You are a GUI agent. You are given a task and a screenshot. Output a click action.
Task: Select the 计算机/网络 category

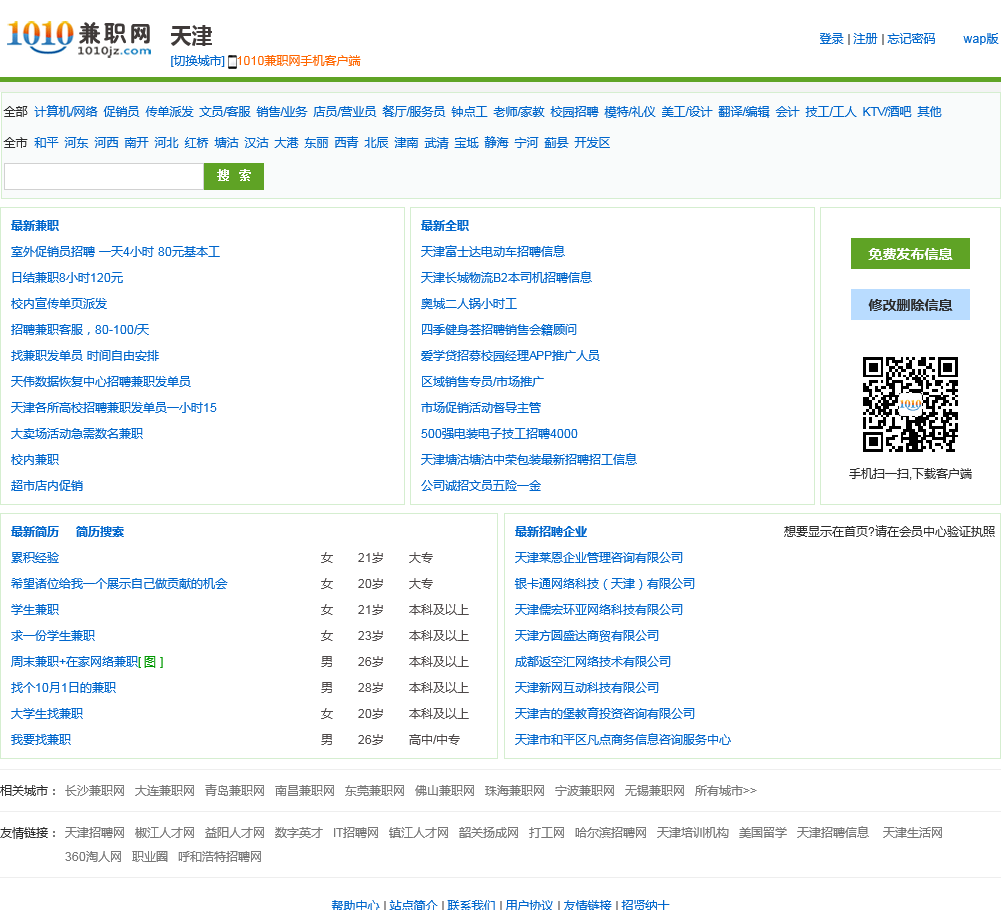point(66,112)
